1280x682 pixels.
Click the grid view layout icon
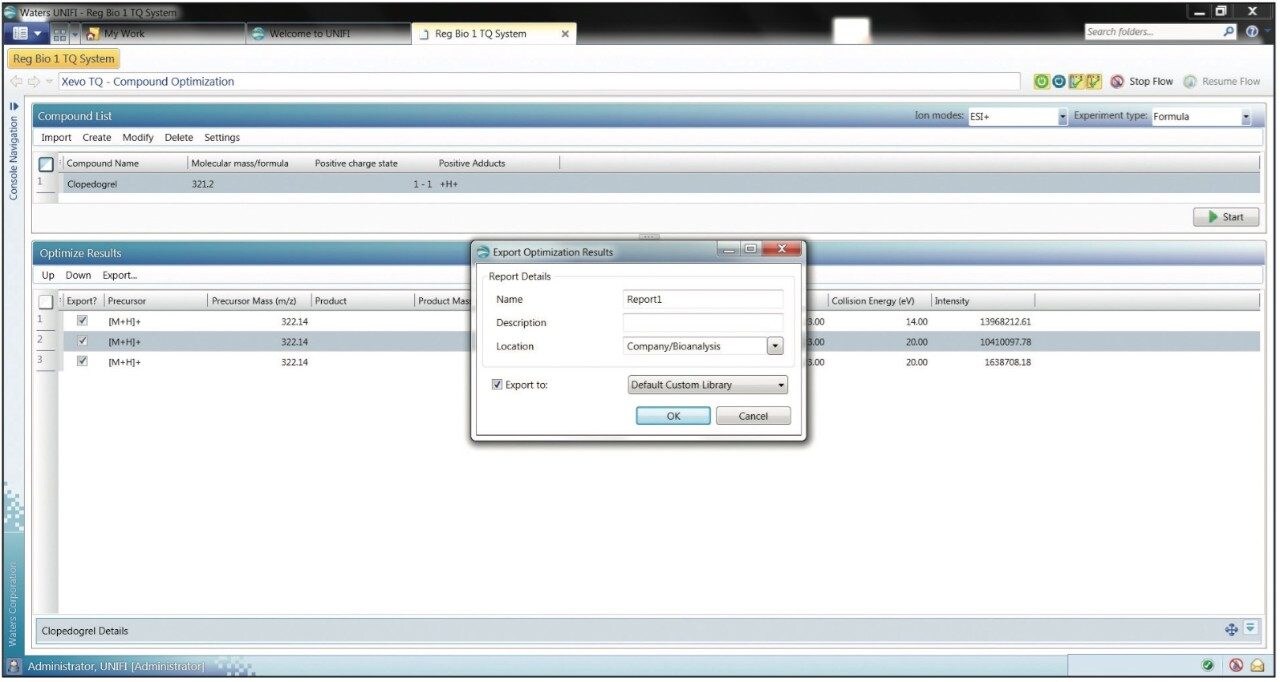pos(59,33)
